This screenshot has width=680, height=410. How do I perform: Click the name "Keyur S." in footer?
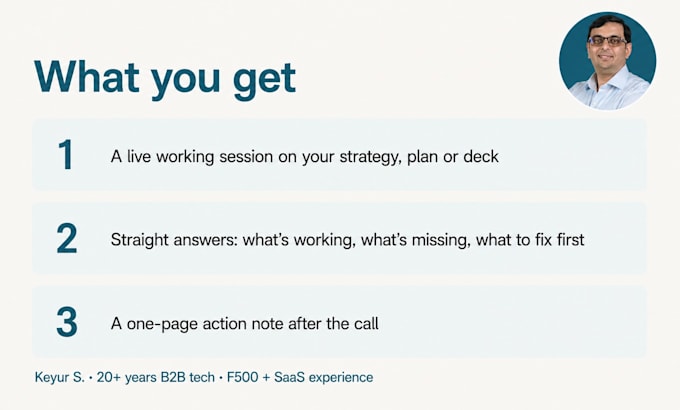coord(59,377)
